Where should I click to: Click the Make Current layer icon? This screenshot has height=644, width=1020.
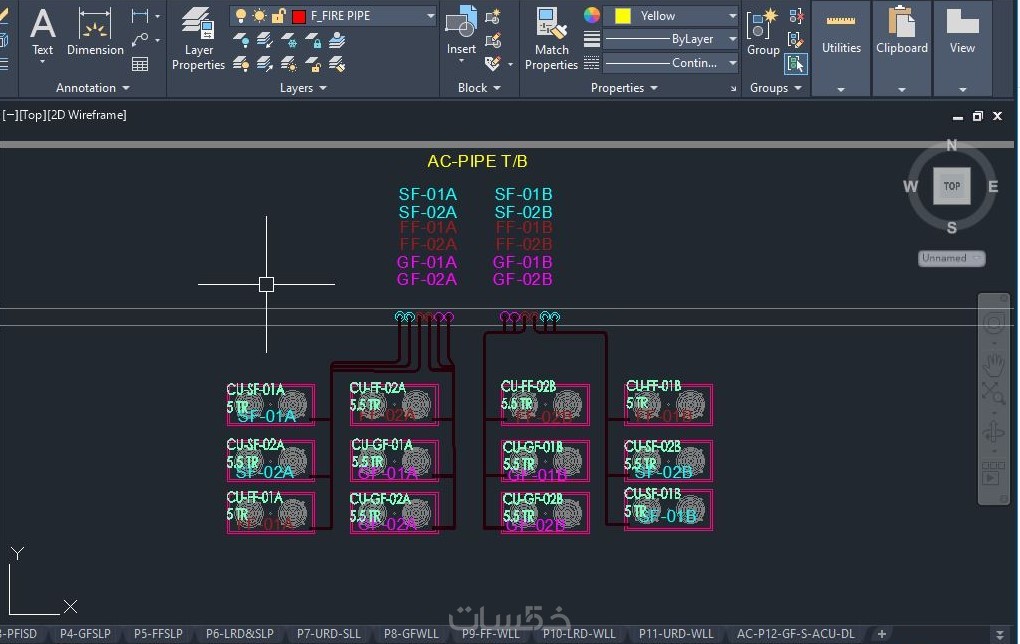pyautogui.click(x=337, y=40)
